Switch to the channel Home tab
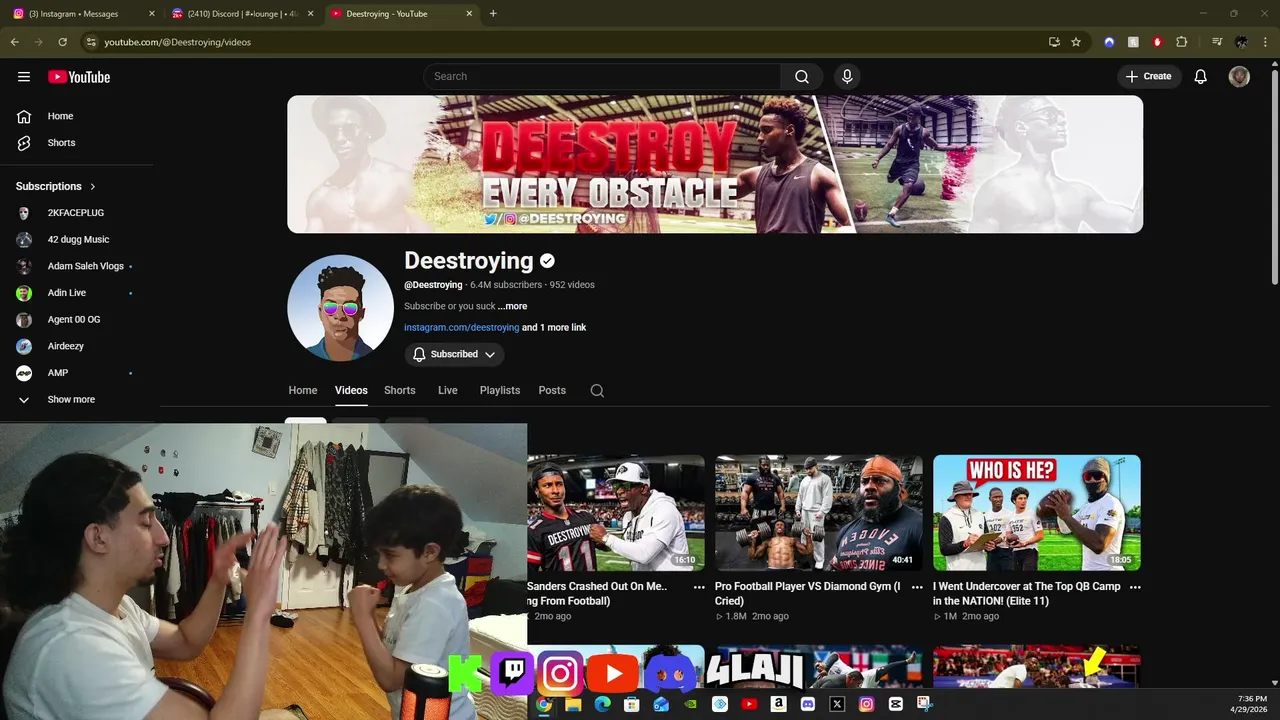 (x=303, y=391)
